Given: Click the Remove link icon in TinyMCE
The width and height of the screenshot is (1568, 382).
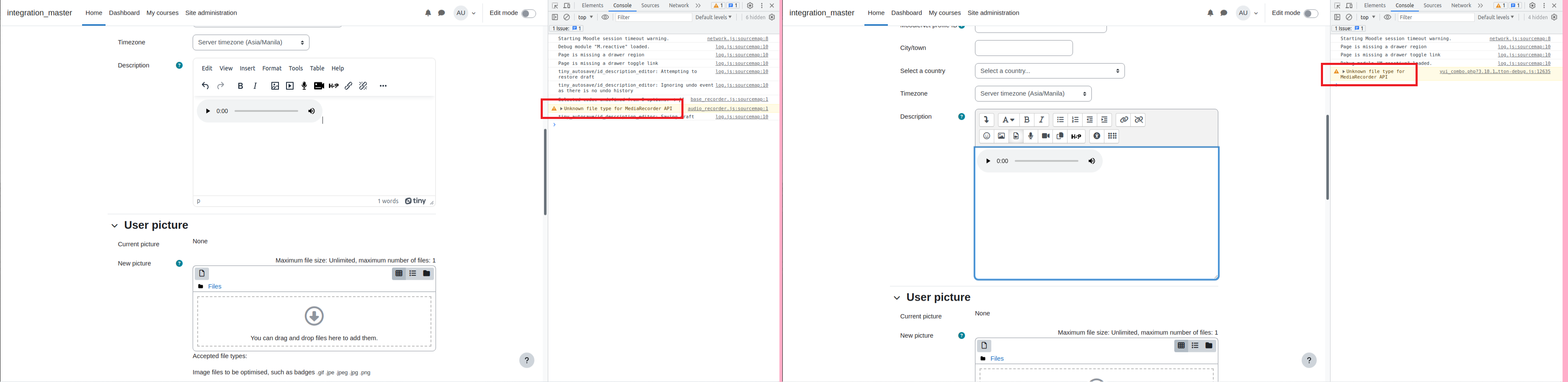Looking at the screenshot, I should pyautogui.click(x=364, y=86).
